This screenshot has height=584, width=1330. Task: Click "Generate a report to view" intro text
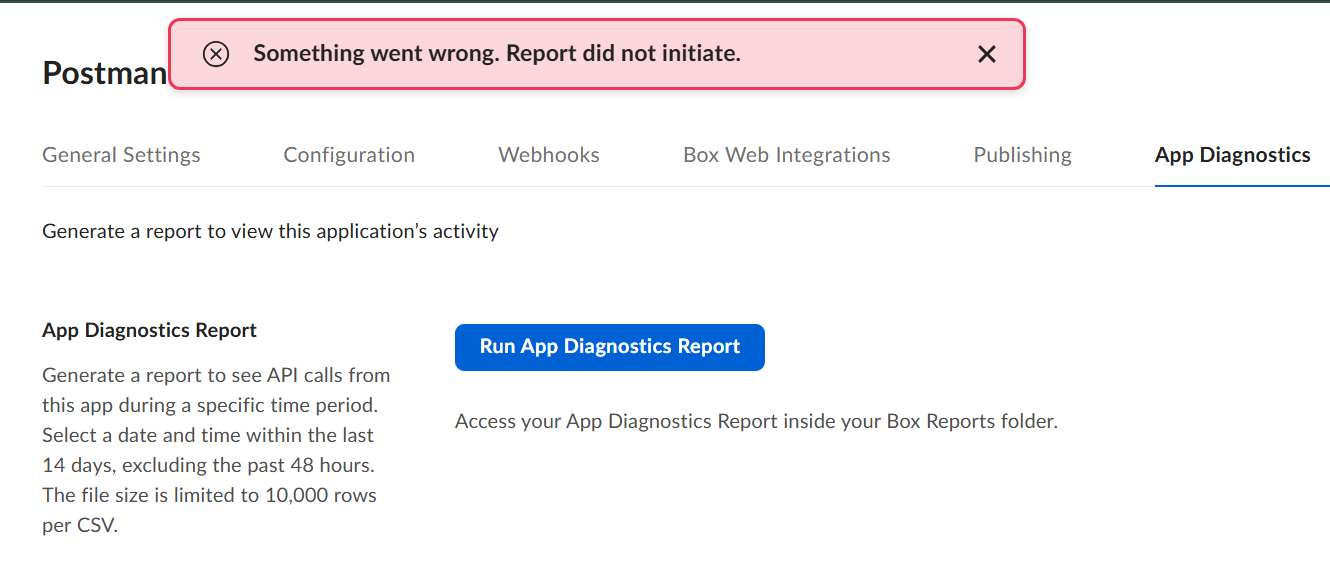270,231
